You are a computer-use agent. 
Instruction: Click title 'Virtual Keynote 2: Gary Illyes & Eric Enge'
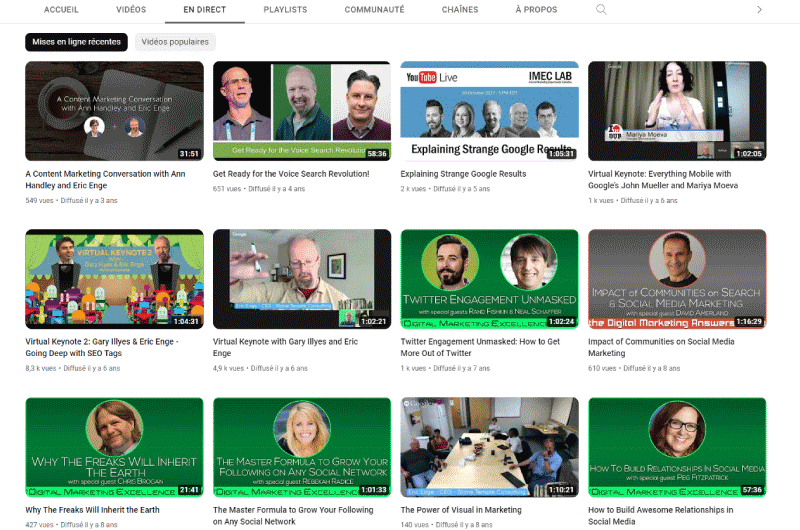tap(102, 347)
